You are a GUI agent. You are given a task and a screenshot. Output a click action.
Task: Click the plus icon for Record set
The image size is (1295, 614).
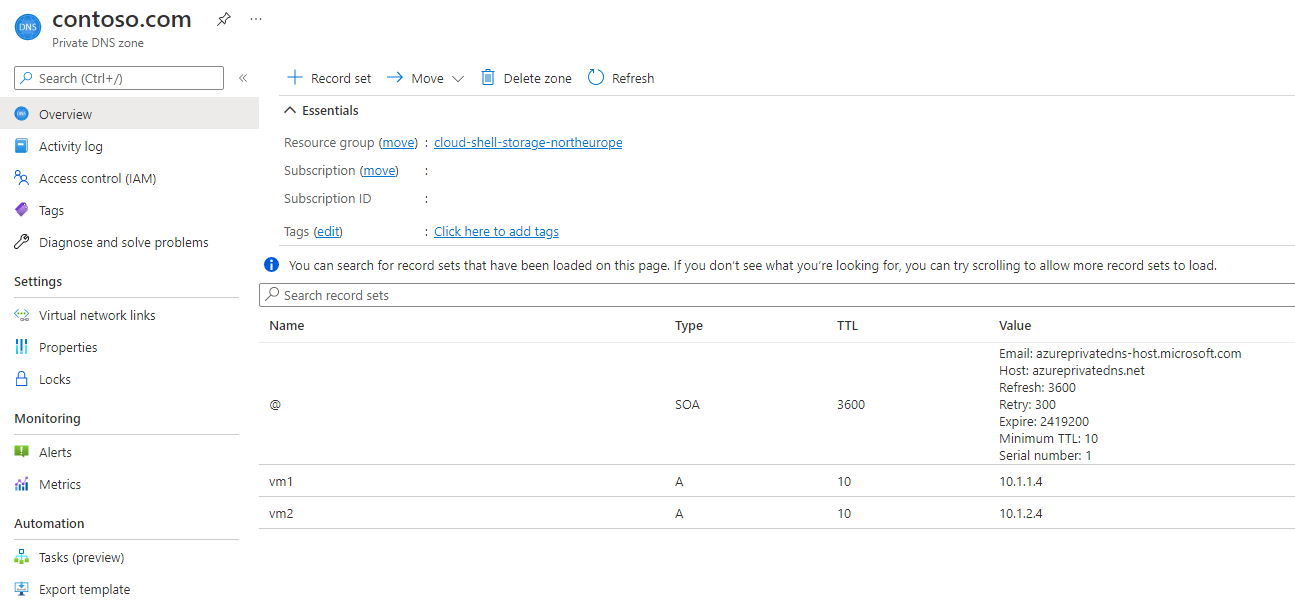tap(294, 77)
